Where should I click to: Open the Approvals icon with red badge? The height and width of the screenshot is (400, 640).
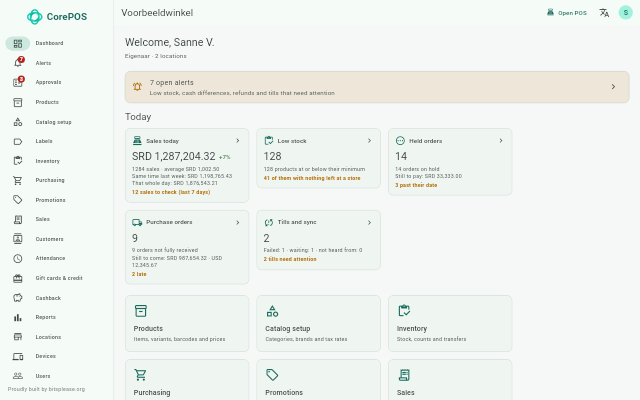(18, 82)
